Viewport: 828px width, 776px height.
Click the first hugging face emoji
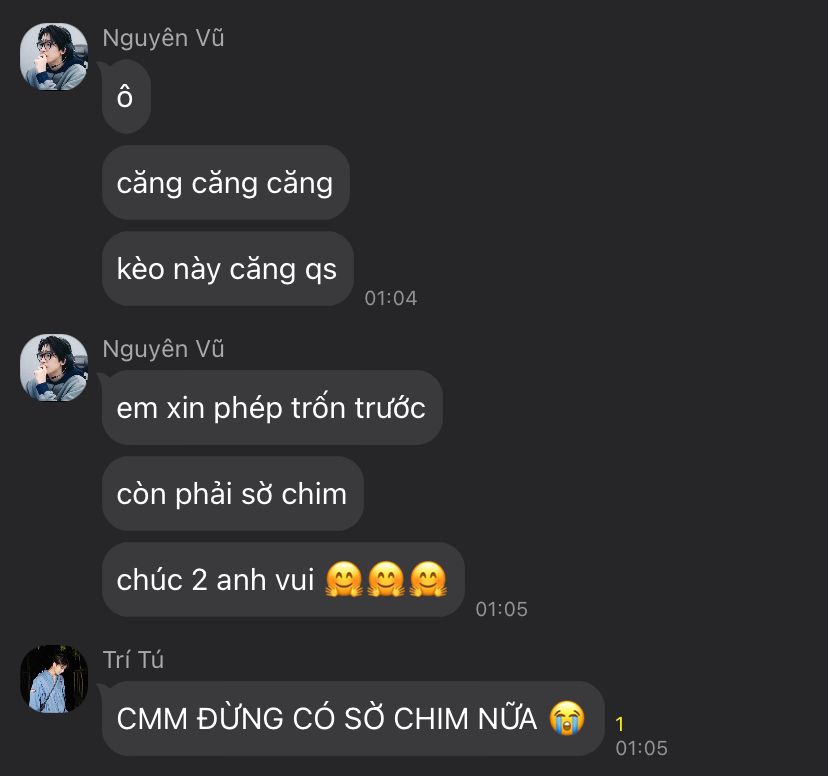tap(344, 579)
